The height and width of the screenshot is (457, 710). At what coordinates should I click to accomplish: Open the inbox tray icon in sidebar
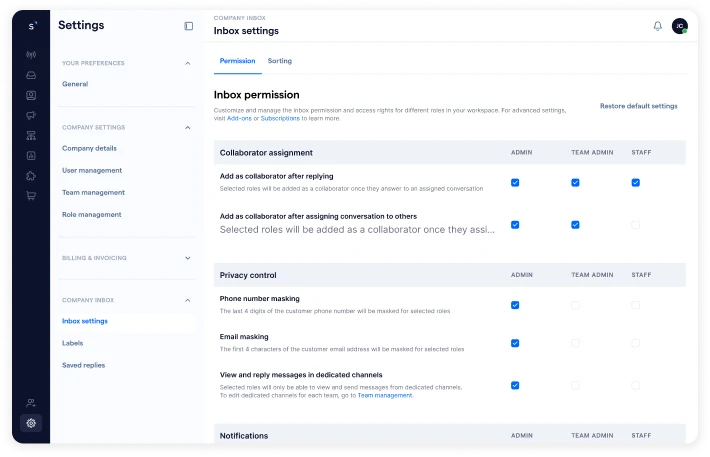[31, 75]
